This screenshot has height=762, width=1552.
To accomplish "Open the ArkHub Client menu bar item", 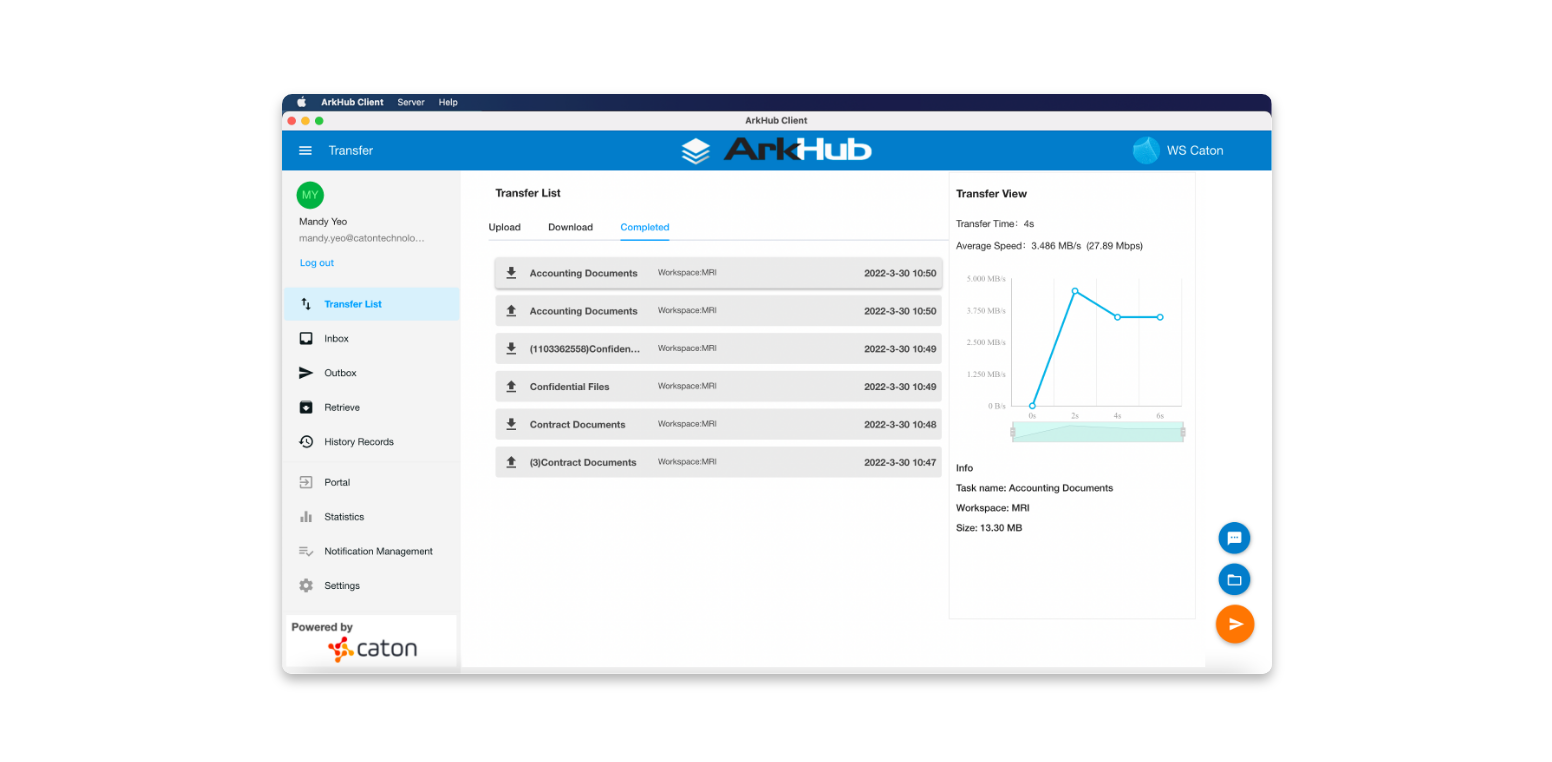I will [352, 102].
